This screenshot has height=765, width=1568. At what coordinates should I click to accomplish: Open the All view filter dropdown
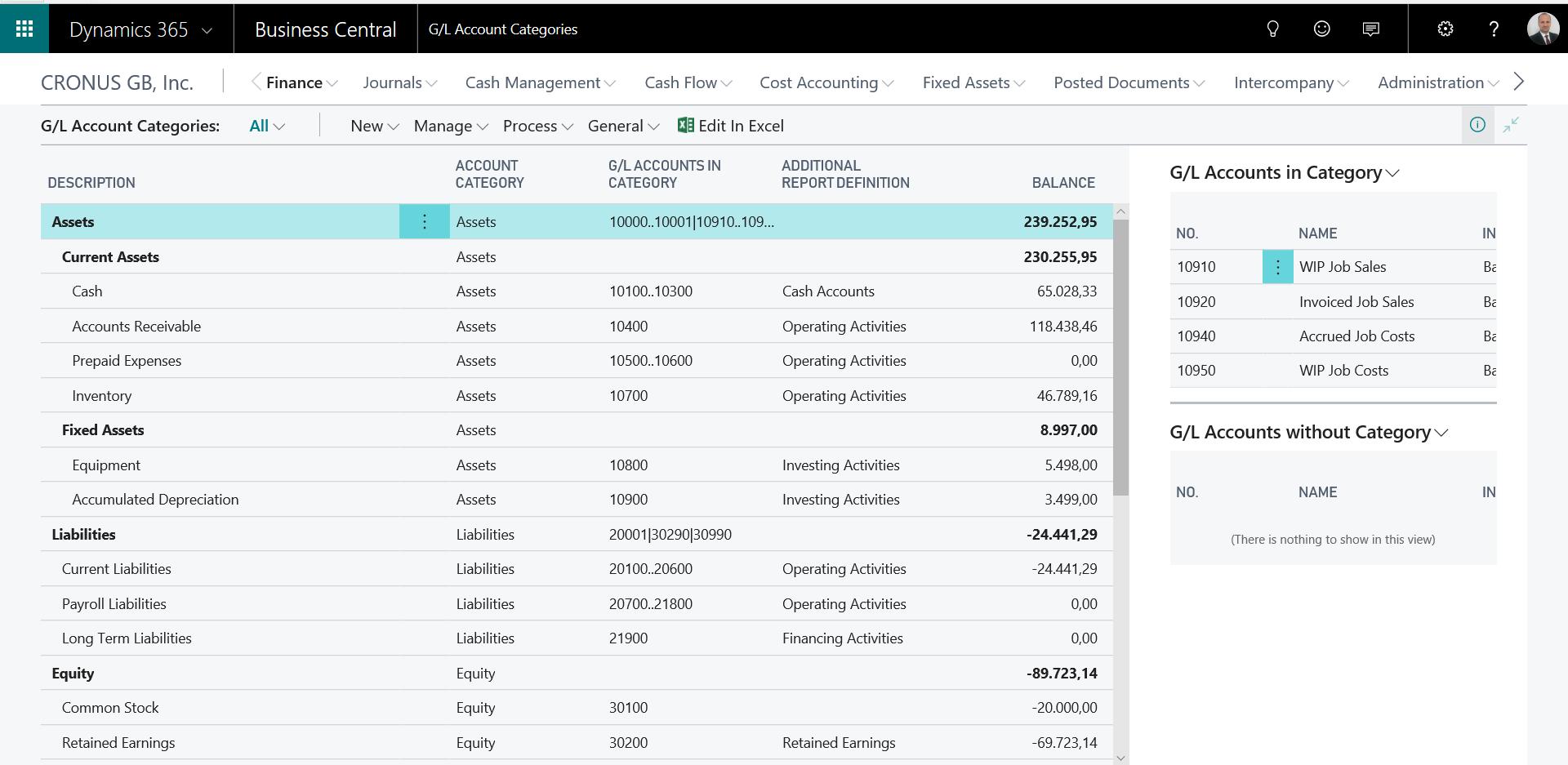[x=267, y=126]
